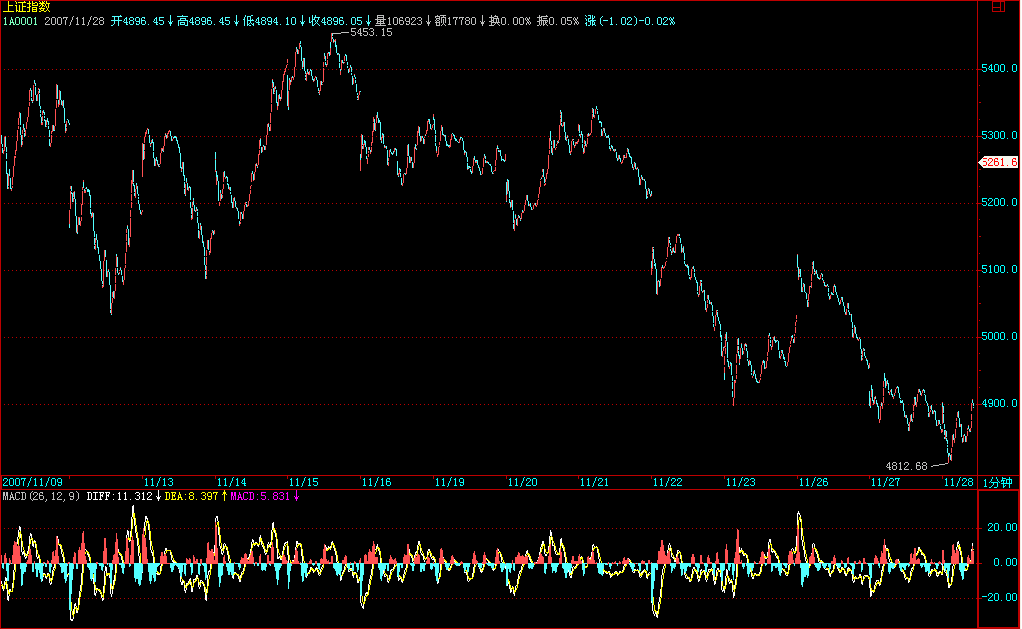Click the 4812.68 low price annotation
The height and width of the screenshot is (629, 1022).
coord(907,466)
